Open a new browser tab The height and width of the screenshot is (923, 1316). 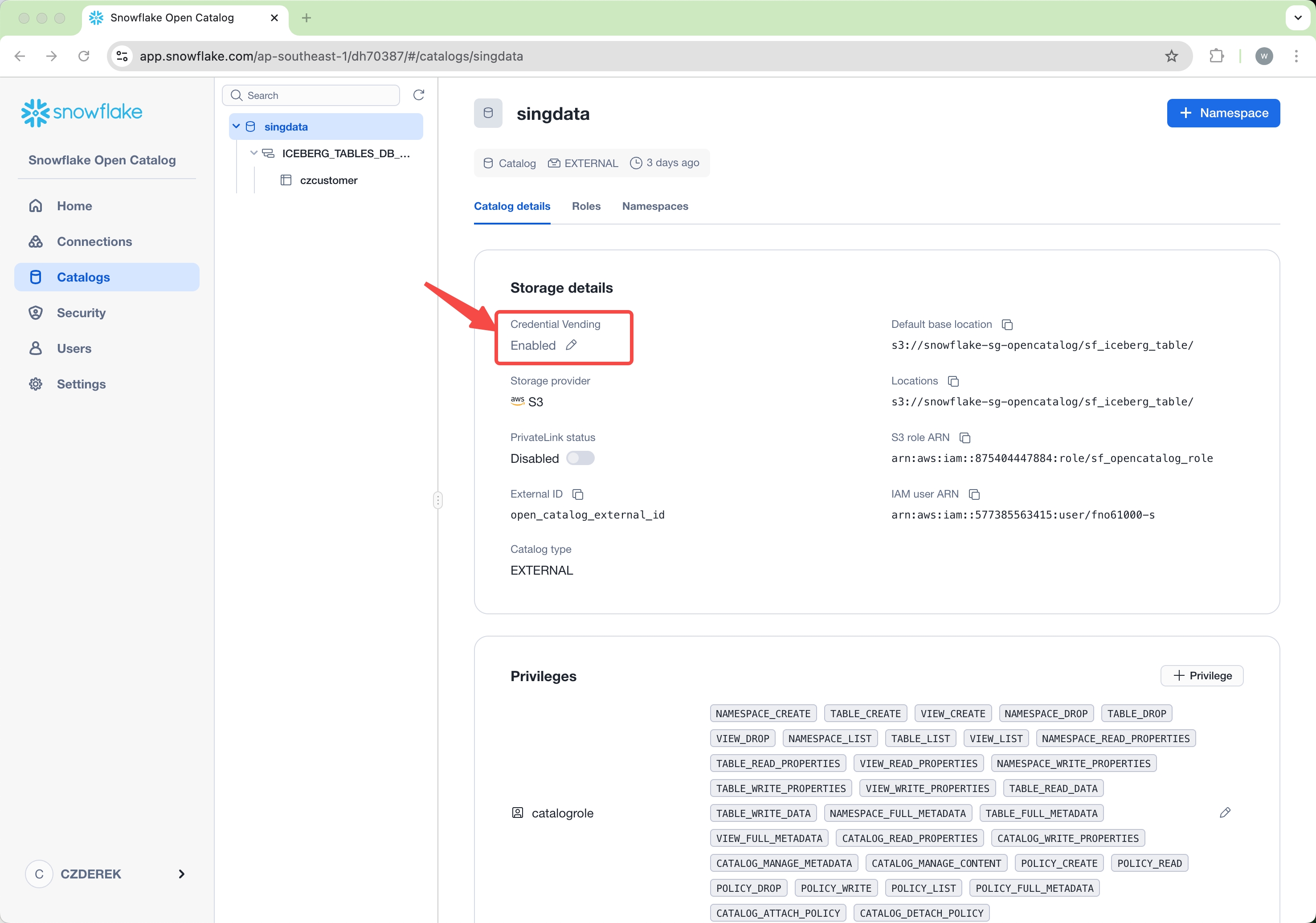[306, 18]
